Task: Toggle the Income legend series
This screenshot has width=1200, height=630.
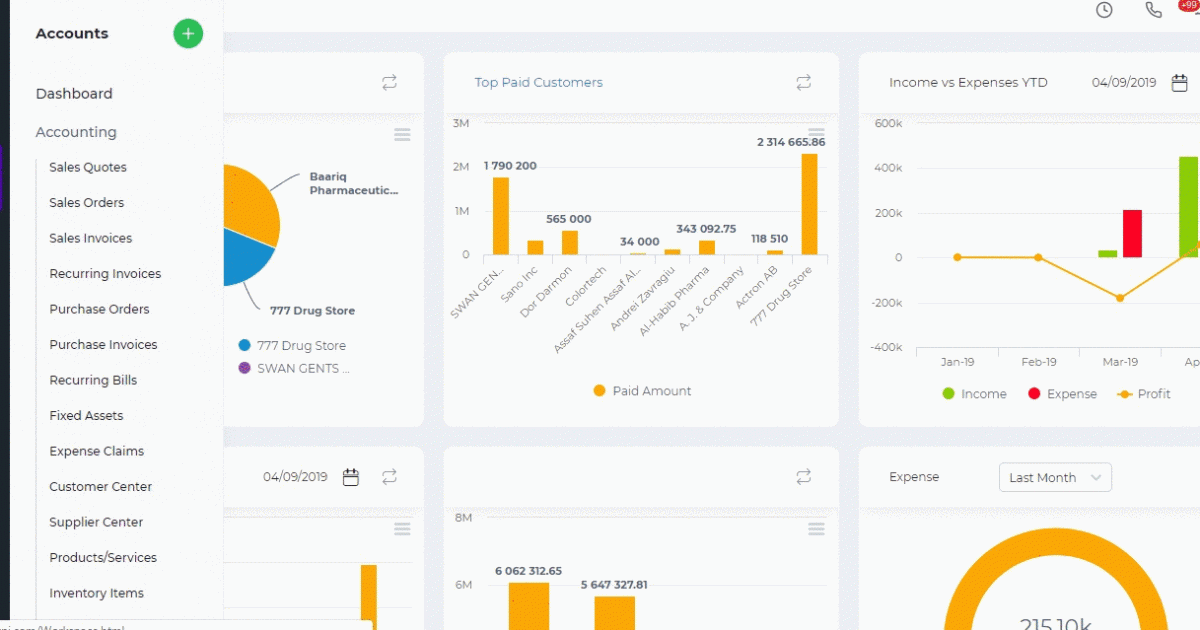Action: [974, 394]
